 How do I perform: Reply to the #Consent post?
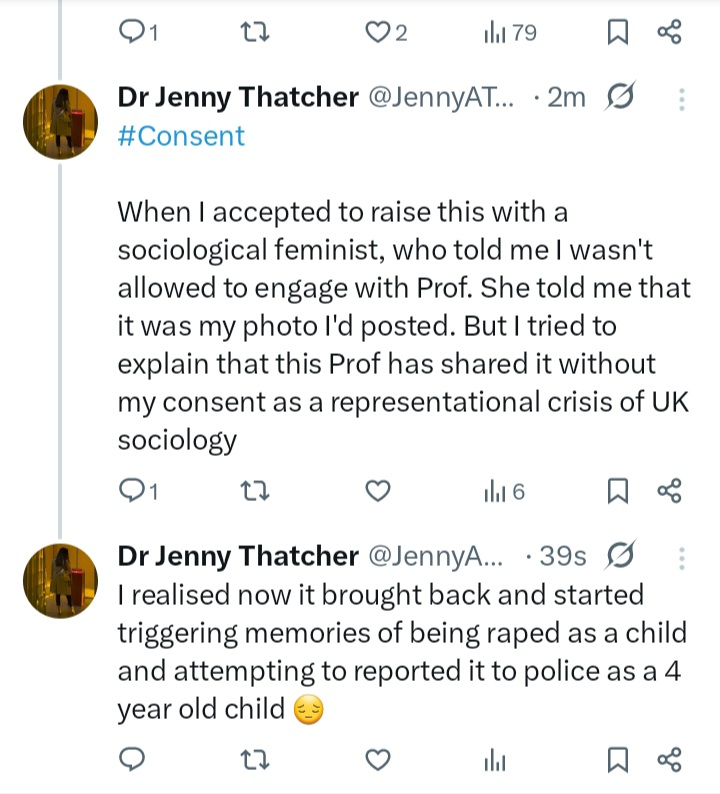pyautogui.click(x=133, y=490)
